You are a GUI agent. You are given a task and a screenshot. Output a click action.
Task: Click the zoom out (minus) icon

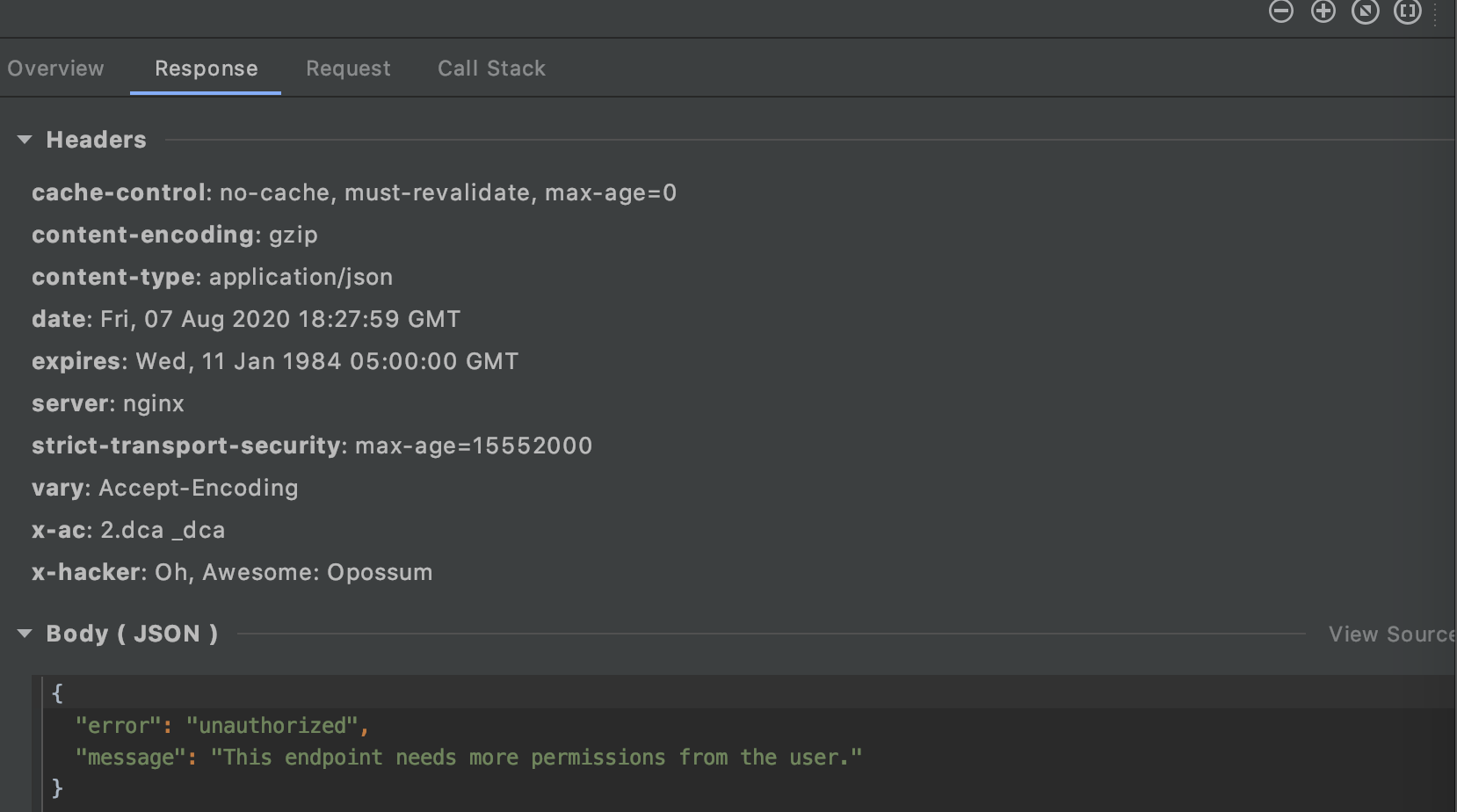click(1280, 12)
